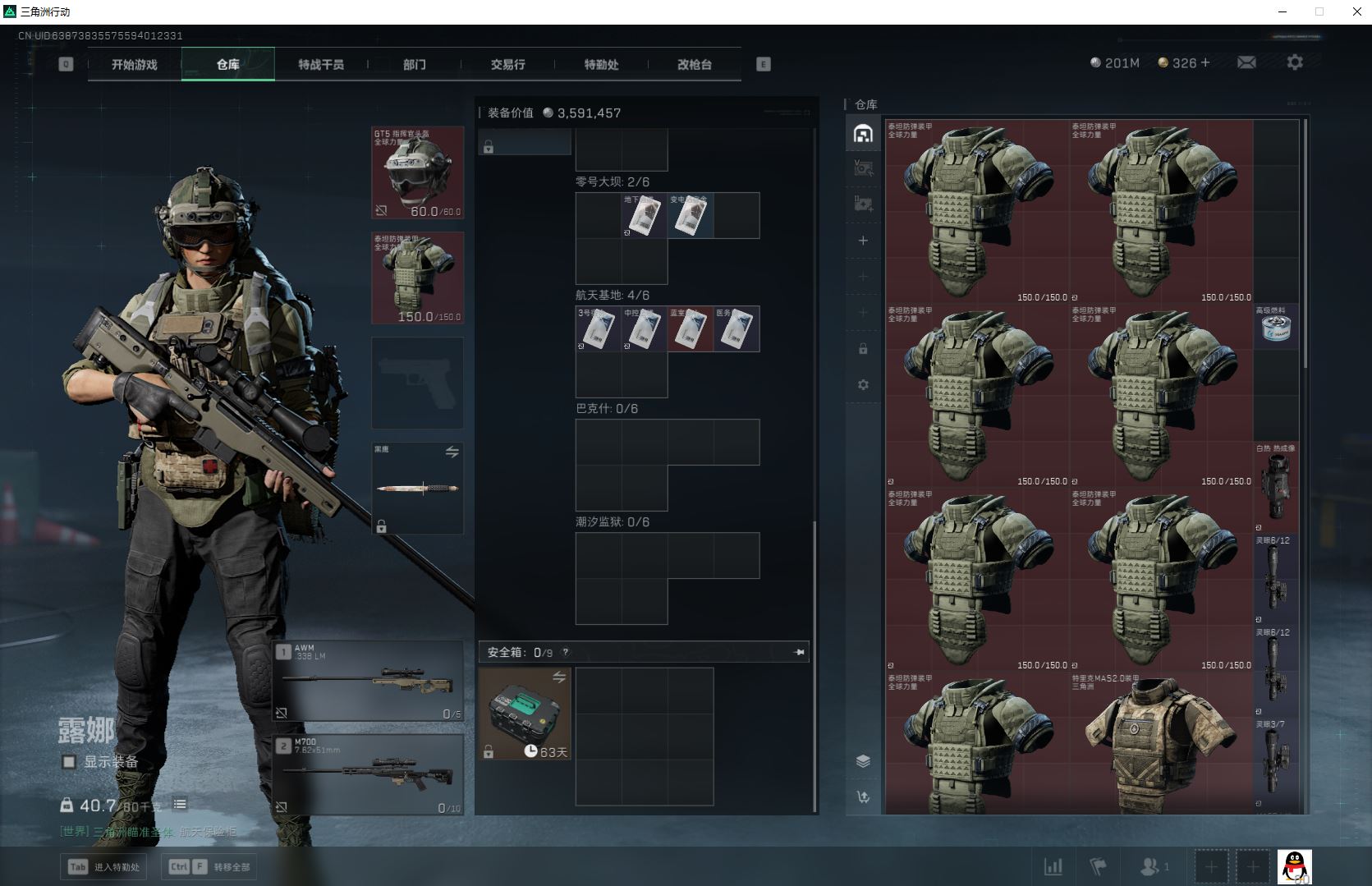This screenshot has width=1372, height=886.
Task: Open the 开始游戏 tab
Action: [x=134, y=64]
